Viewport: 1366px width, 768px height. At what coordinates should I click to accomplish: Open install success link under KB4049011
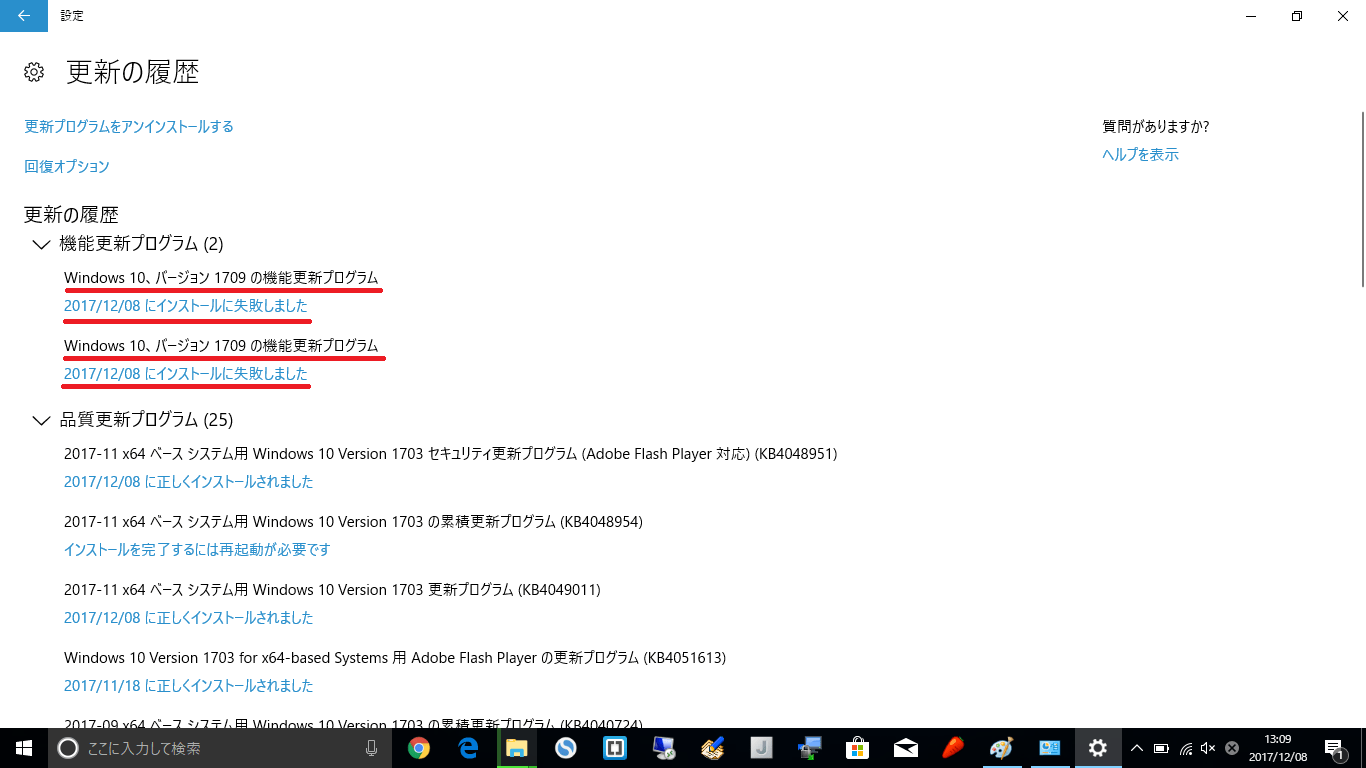pos(189,618)
